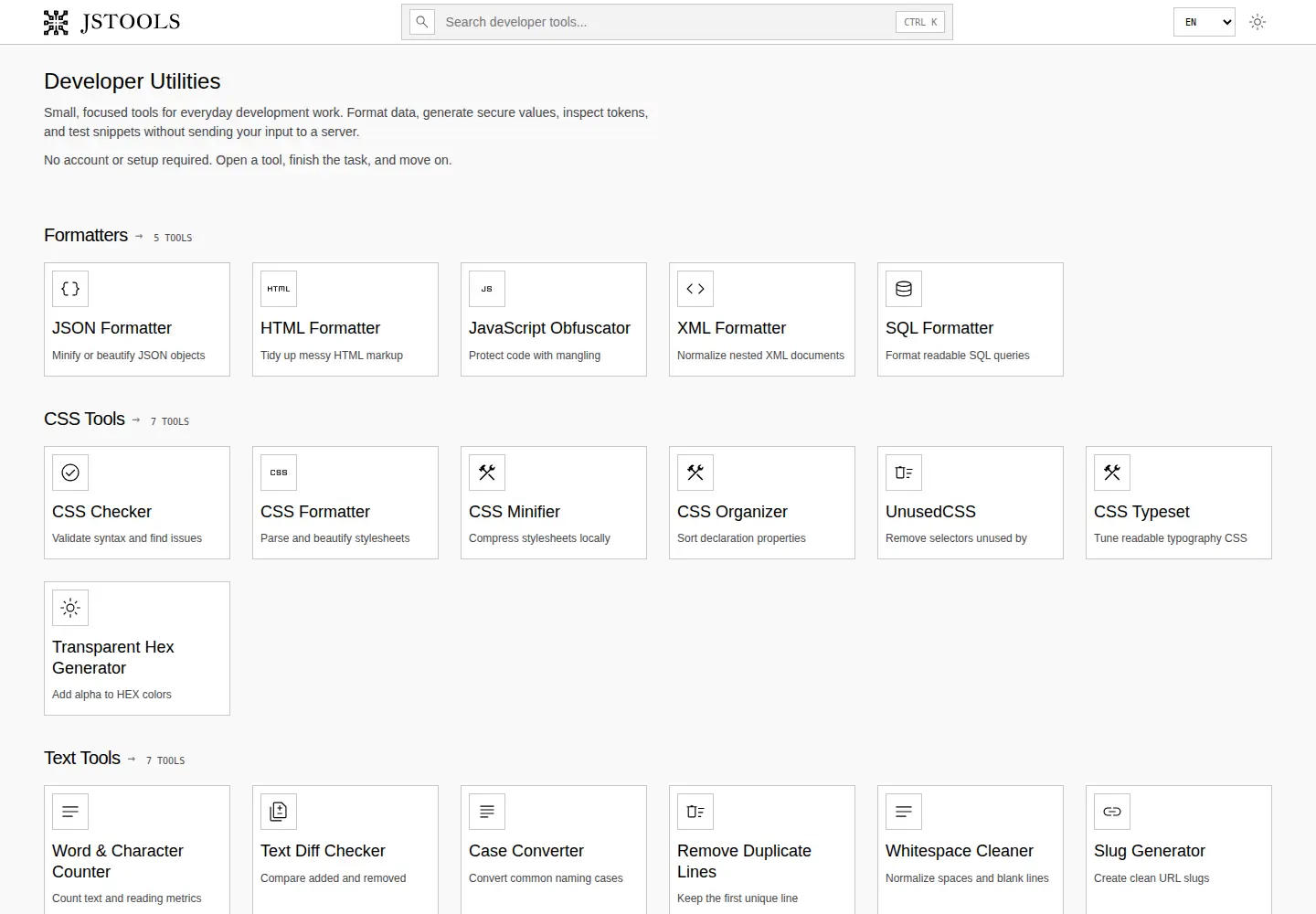Open the XML Formatter title
Screen dimensions: 1316x914
(x=731, y=328)
